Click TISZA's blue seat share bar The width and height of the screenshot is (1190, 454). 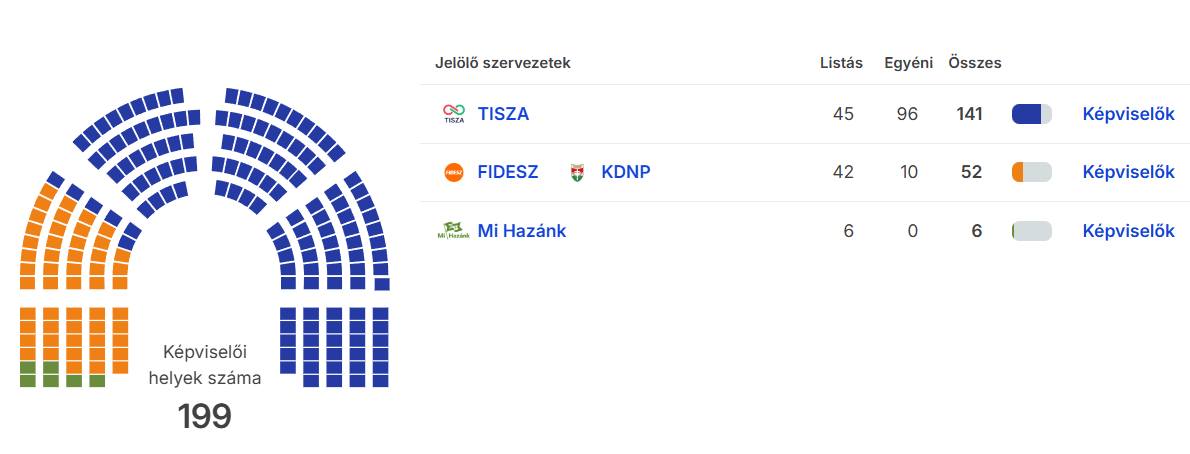click(1031, 114)
